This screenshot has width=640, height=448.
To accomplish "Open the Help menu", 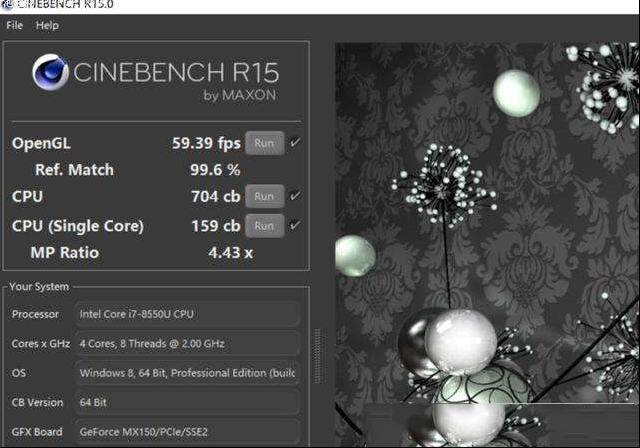I will click(47, 25).
